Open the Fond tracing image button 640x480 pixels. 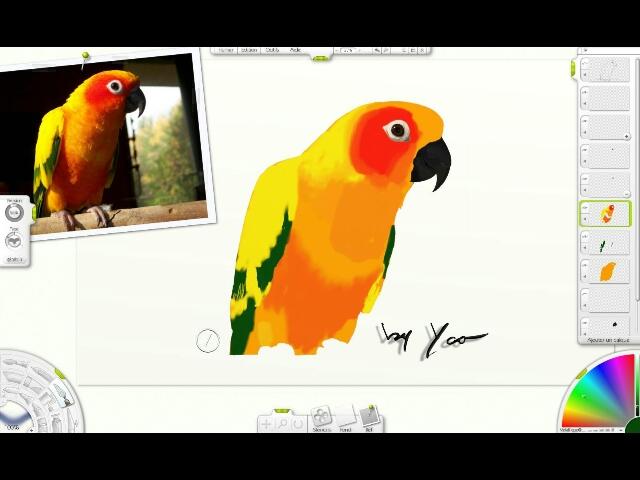(345, 419)
